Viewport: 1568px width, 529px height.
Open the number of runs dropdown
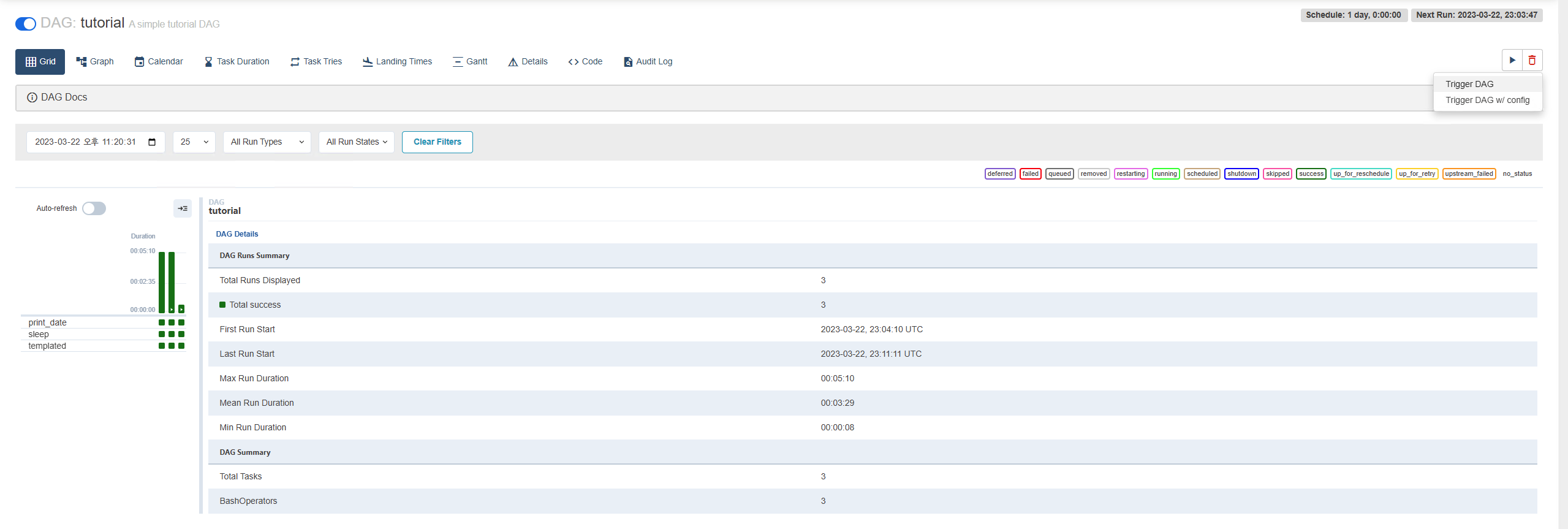click(x=194, y=142)
